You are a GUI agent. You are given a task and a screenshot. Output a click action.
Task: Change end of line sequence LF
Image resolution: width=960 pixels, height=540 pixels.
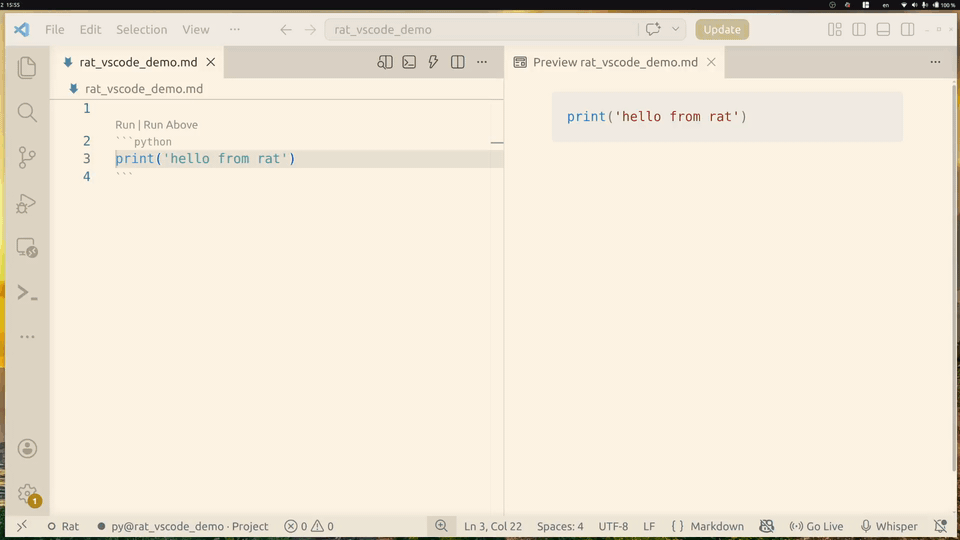tap(649, 526)
